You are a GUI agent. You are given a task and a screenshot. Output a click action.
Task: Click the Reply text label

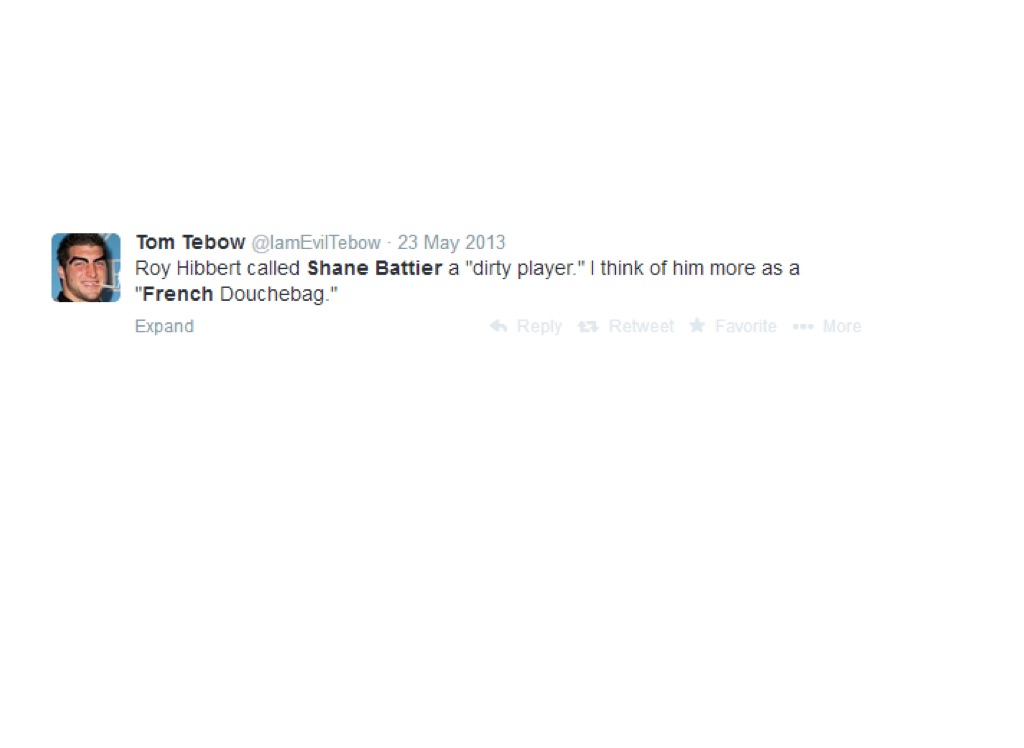[x=539, y=326]
